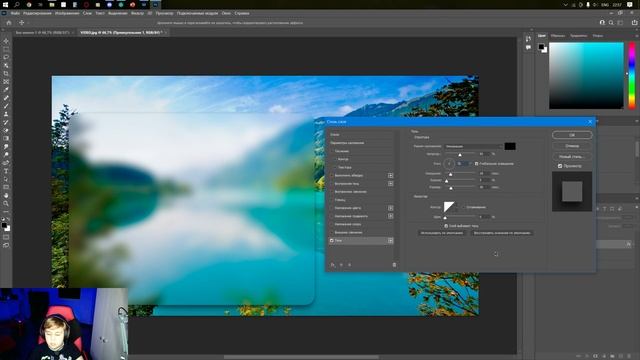Click OK in the Layer Style dialog
The width and height of the screenshot is (640, 360).
click(x=572, y=135)
